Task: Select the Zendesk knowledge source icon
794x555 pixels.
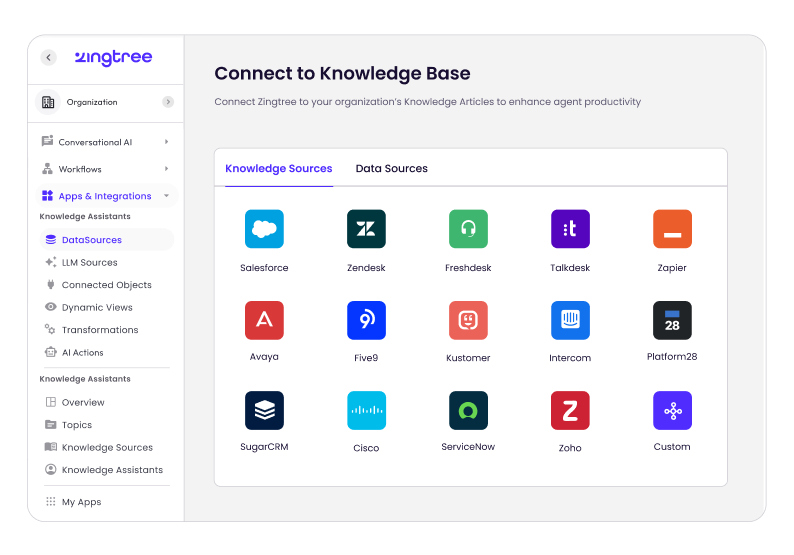Action: [x=366, y=229]
